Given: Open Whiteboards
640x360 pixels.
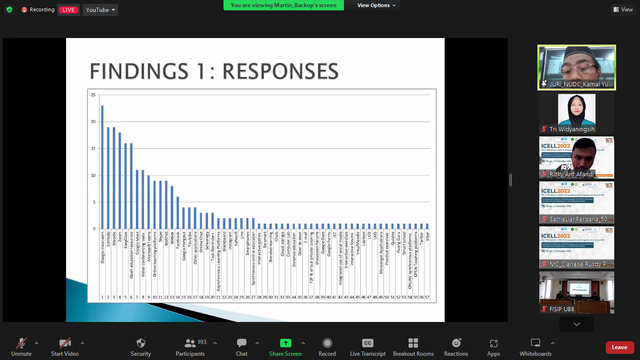Looking at the screenshot, I should [x=535, y=347].
